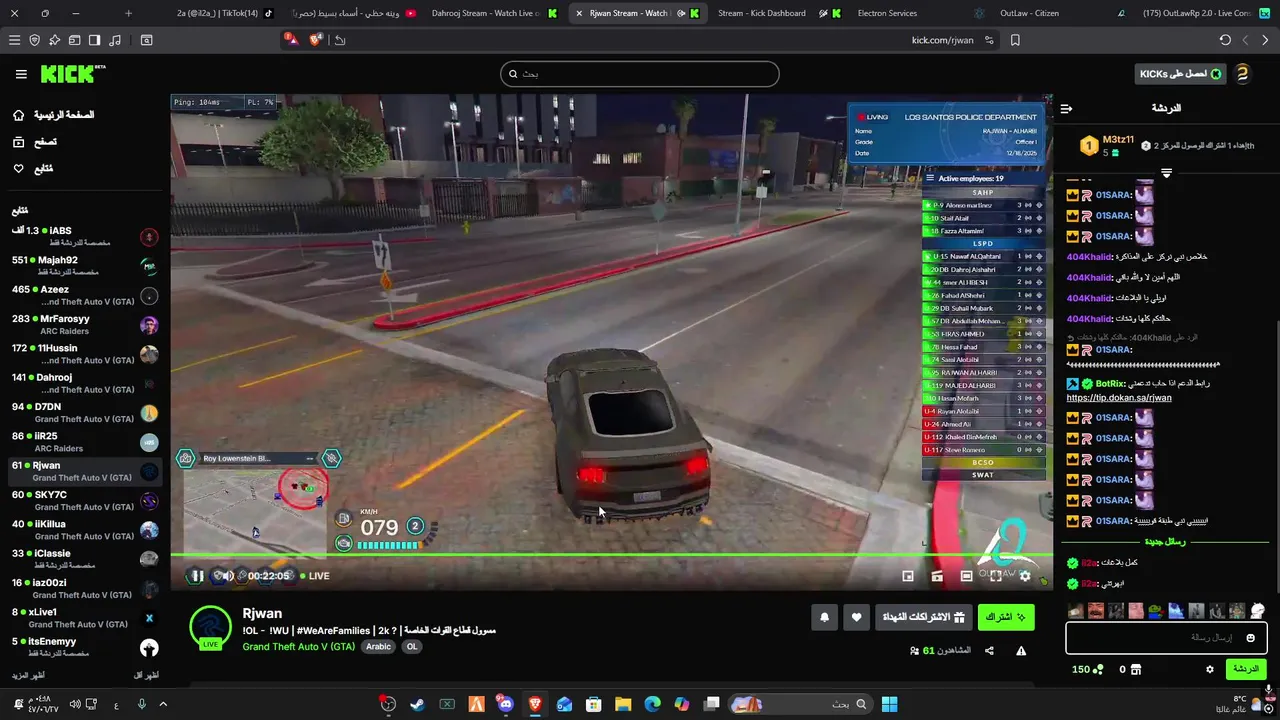Click the Kick search field

tap(640, 74)
